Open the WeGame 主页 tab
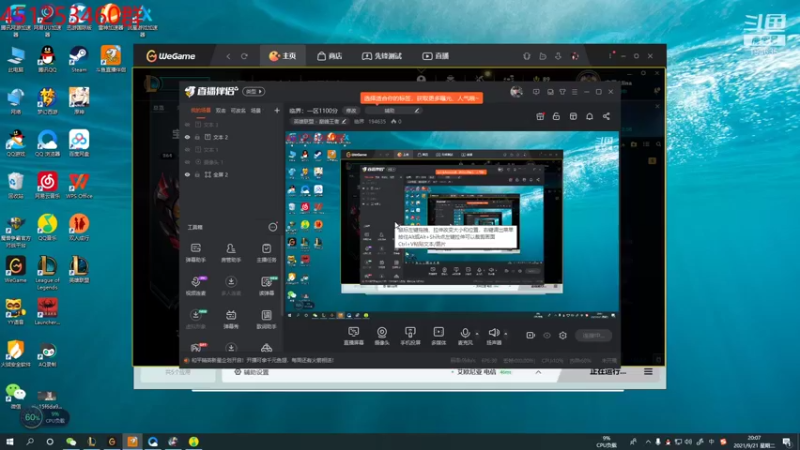Image resolution: width=800 pixels, height=450 pixels. (283, 56)
